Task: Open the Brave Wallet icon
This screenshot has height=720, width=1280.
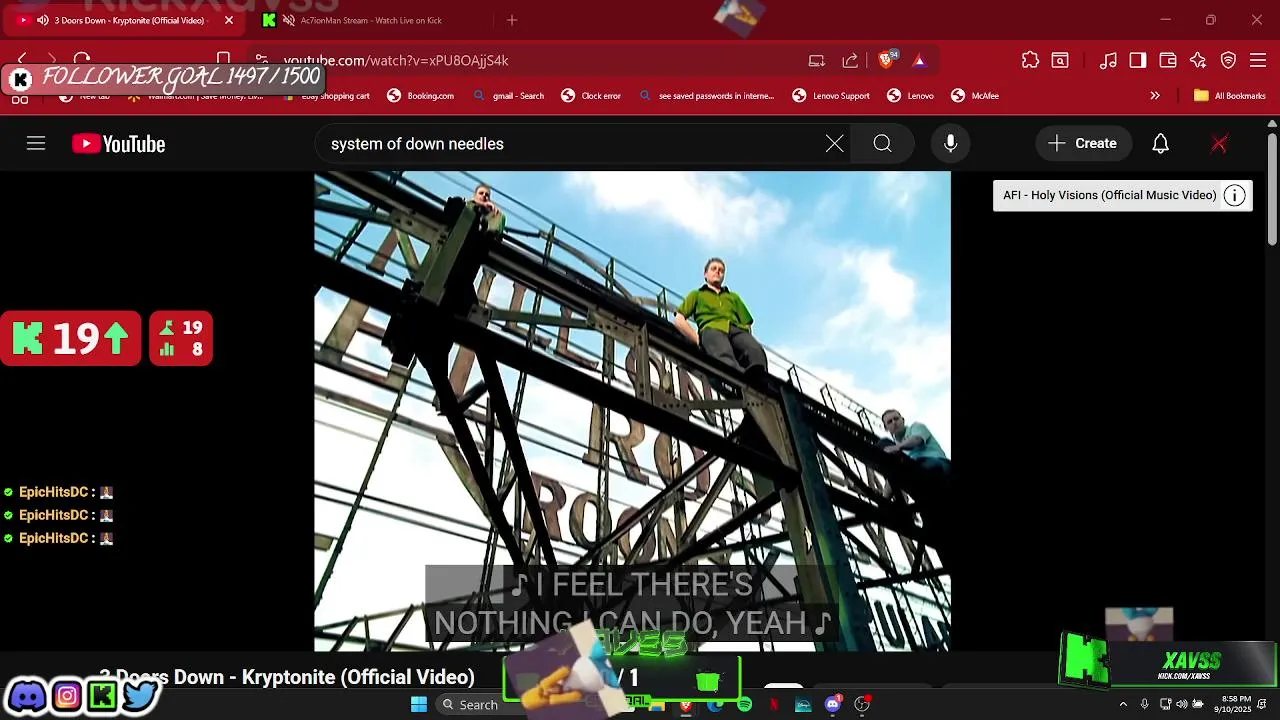Action: [x=1167, y=60]
